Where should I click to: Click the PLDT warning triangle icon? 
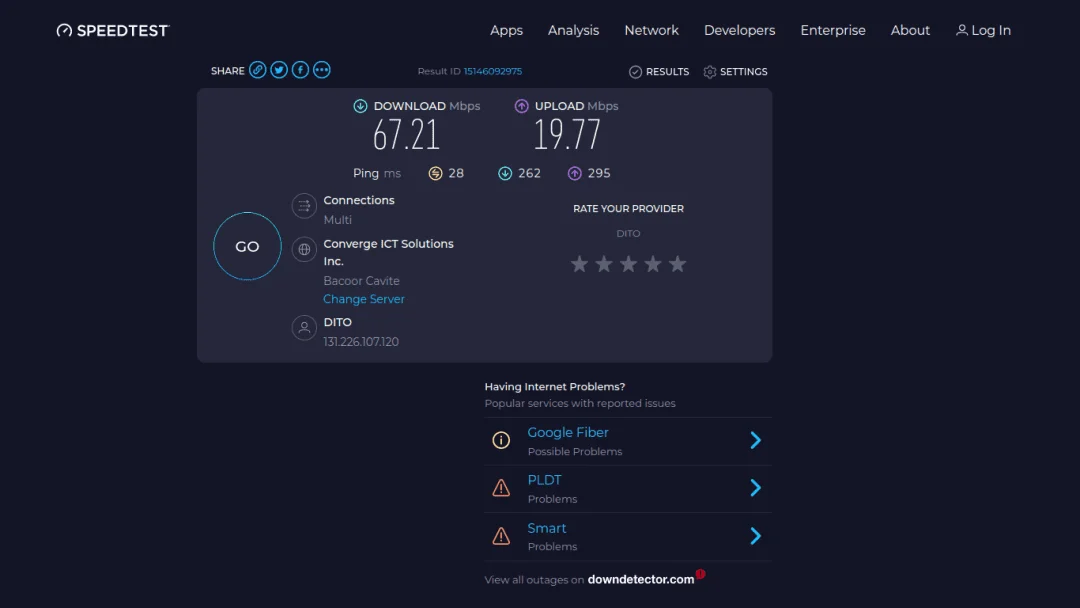(x=501, y=488)
